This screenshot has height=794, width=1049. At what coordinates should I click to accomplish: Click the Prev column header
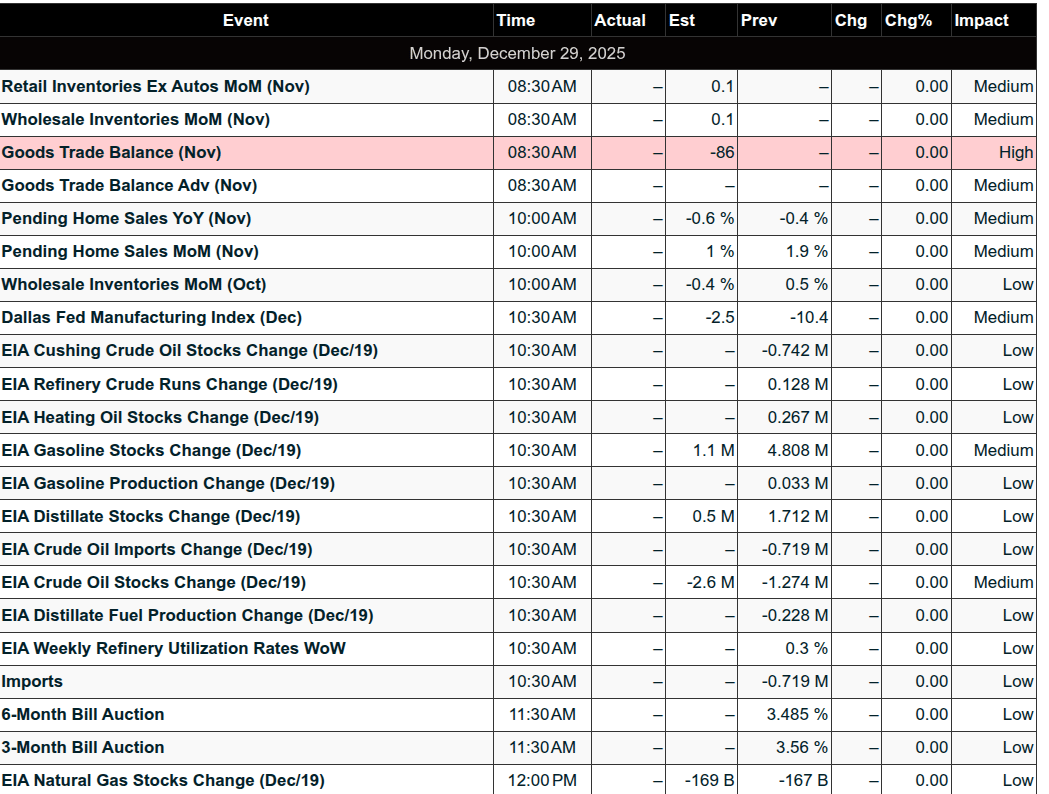coord(759,20)
